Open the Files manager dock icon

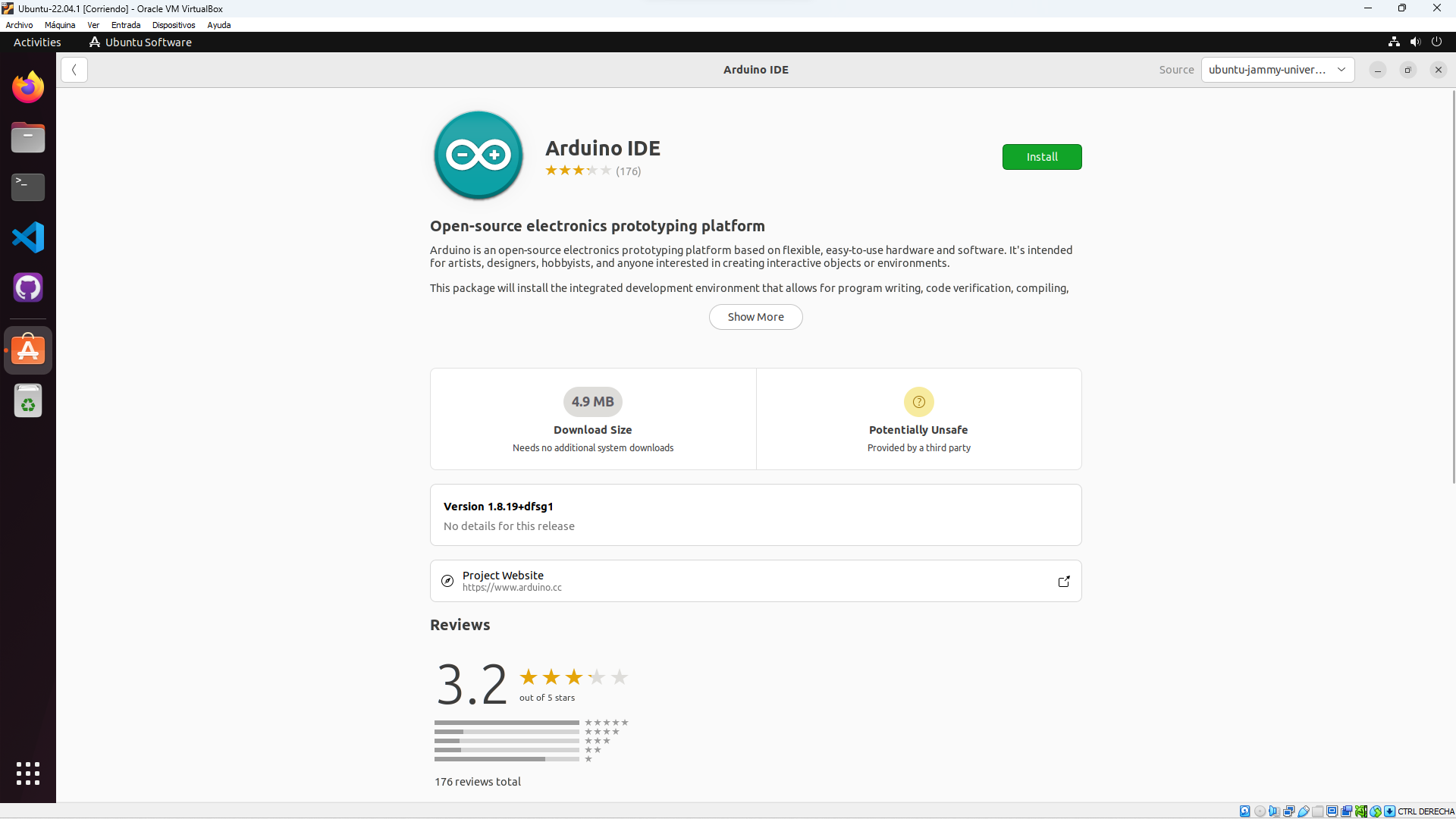pyautogui.click(x=28, y=138)
